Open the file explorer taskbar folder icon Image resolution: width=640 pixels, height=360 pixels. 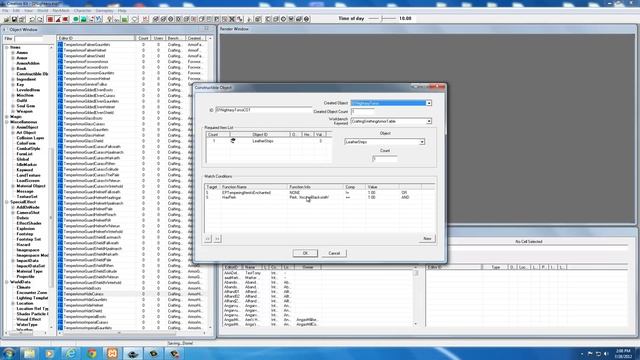tap(29, 353)
